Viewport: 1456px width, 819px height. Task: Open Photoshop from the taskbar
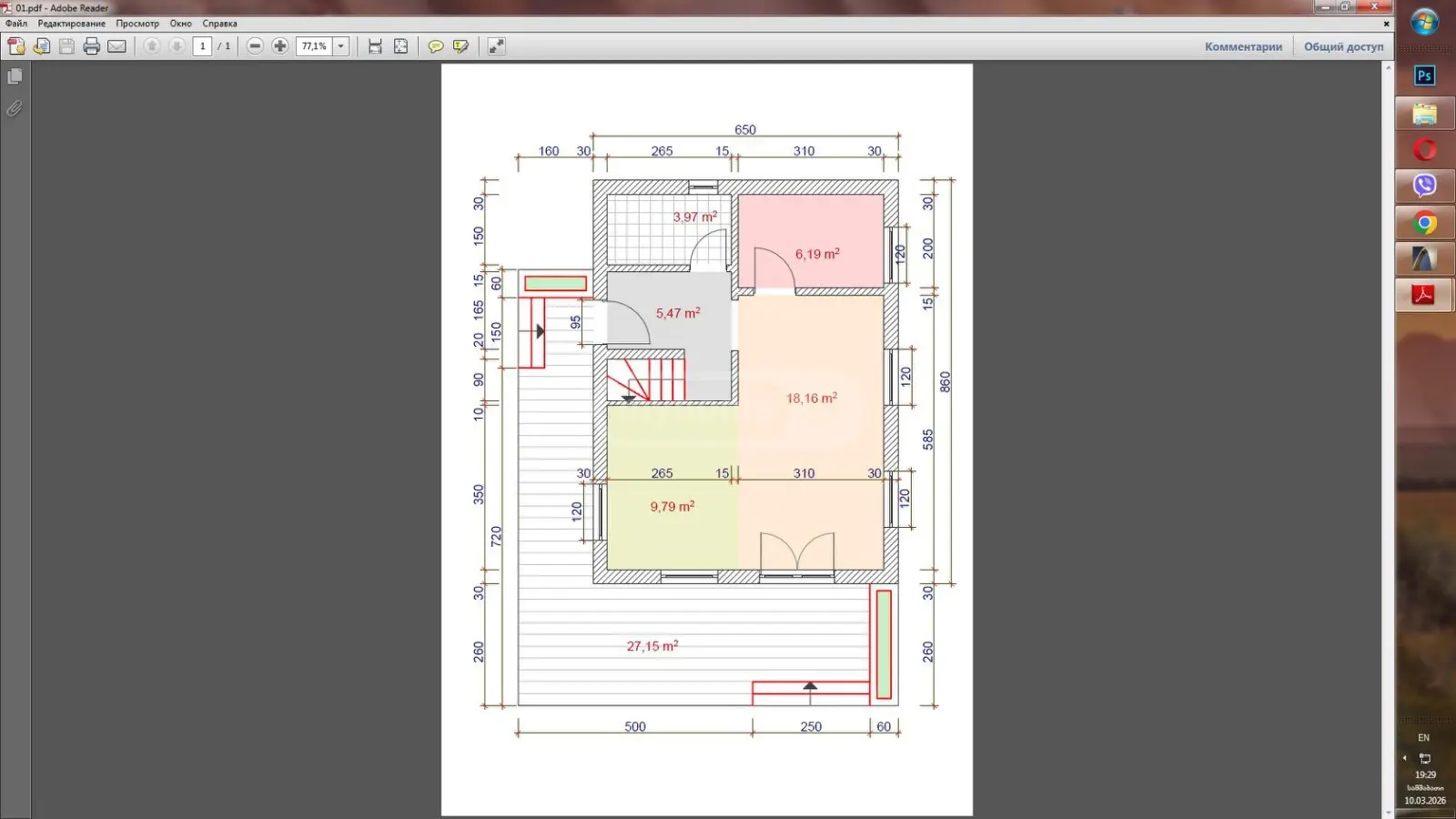tap(1425, 76)
